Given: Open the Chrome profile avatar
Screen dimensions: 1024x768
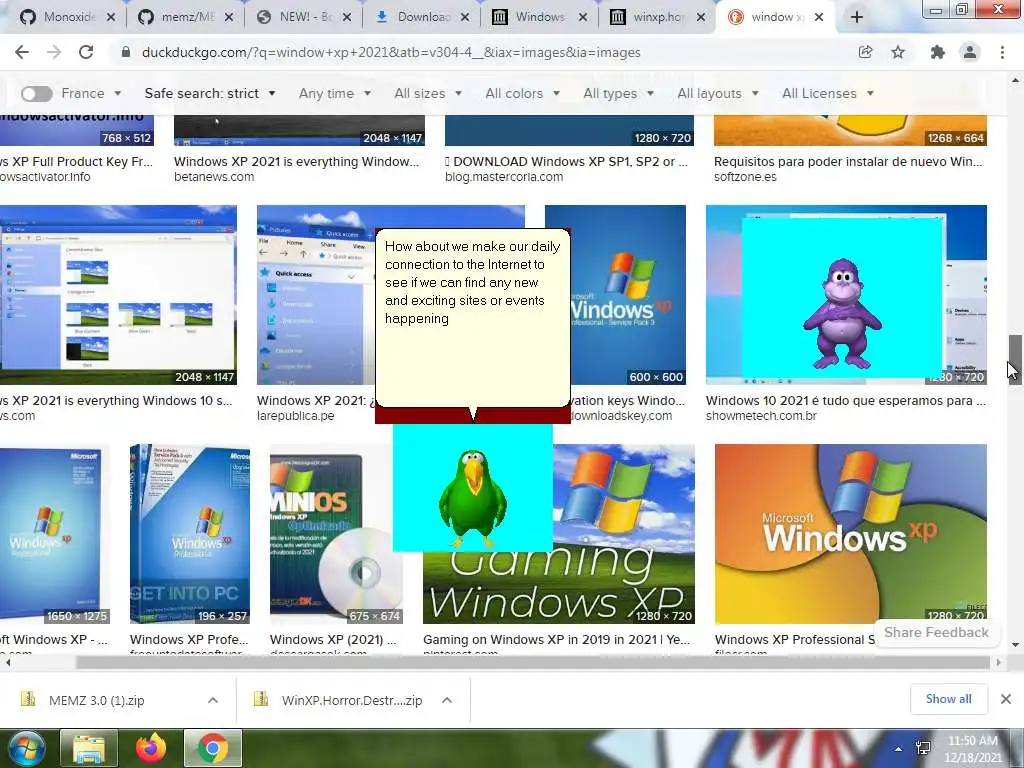Looking at the screenshot, I should click(970, 52).
